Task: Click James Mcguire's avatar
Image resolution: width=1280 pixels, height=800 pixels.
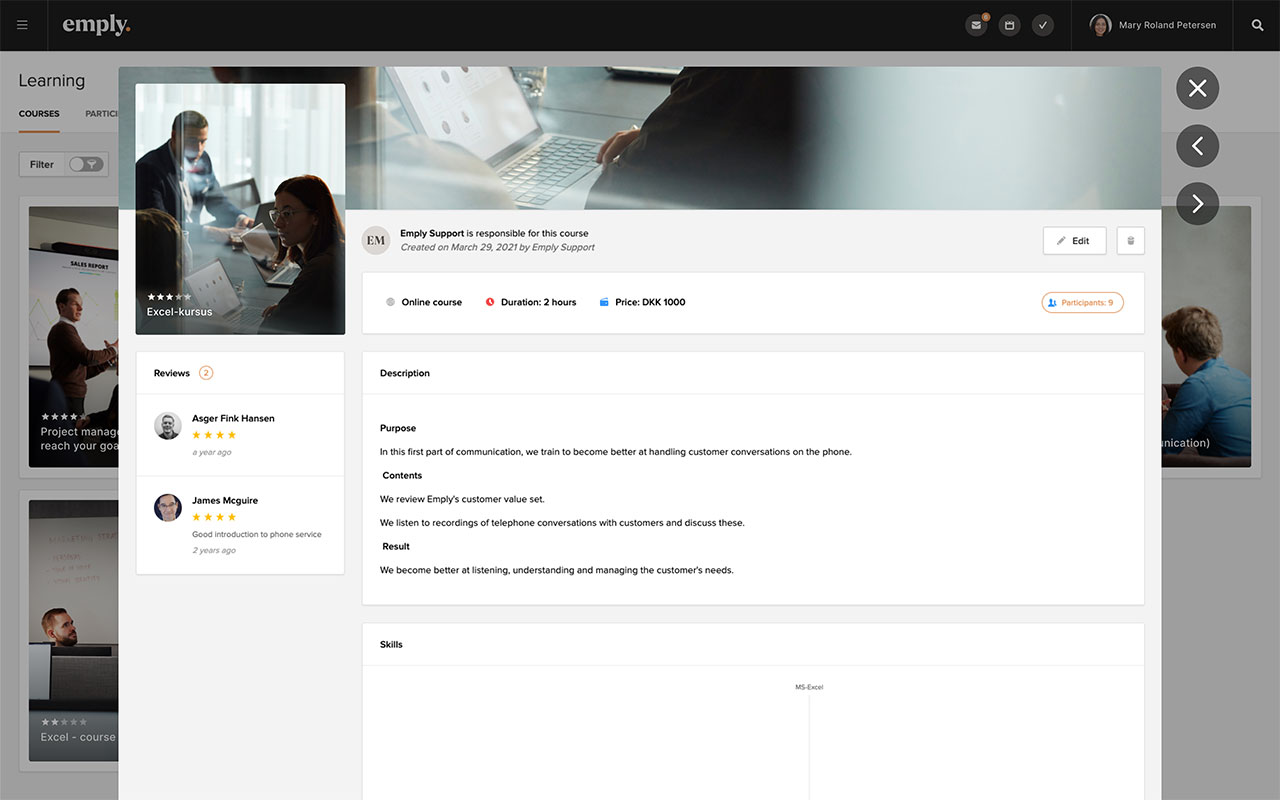Action: click(167, 508)
